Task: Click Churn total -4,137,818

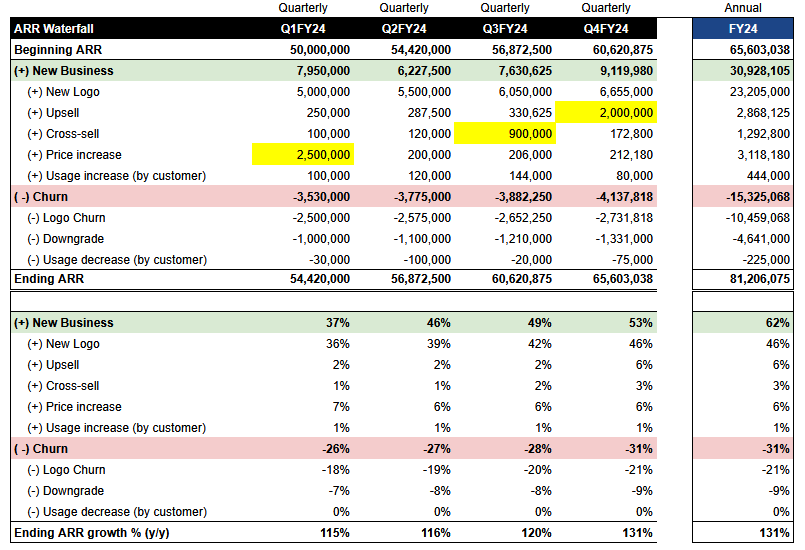Action: [x=624, y=197]
